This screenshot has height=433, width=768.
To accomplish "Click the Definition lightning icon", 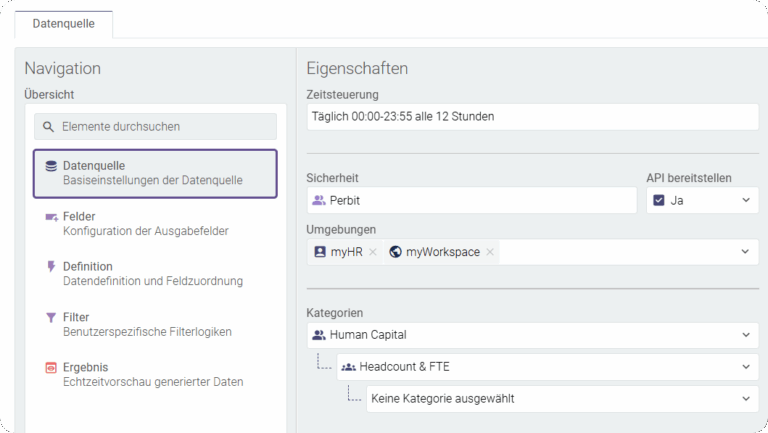I will pos(51,266).
